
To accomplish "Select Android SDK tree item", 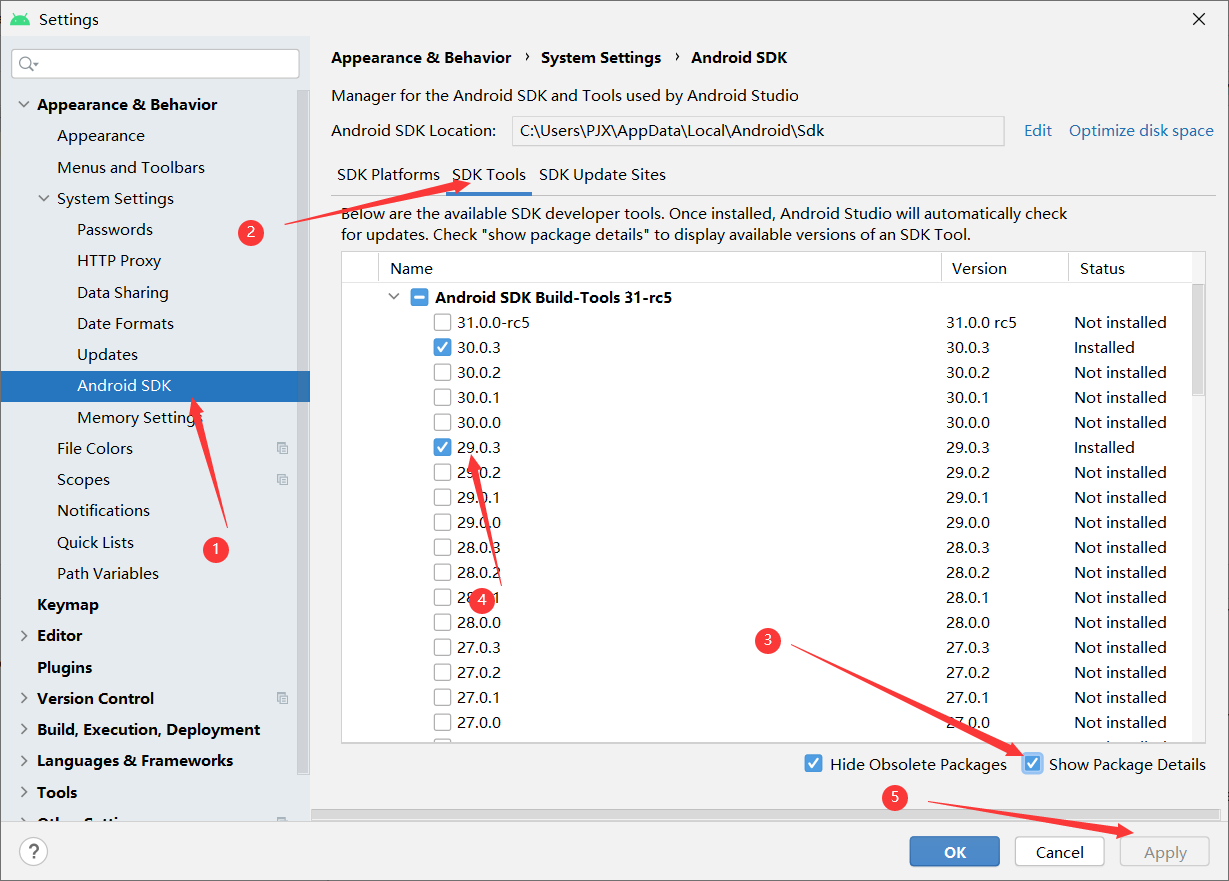I will coord(155,386).
